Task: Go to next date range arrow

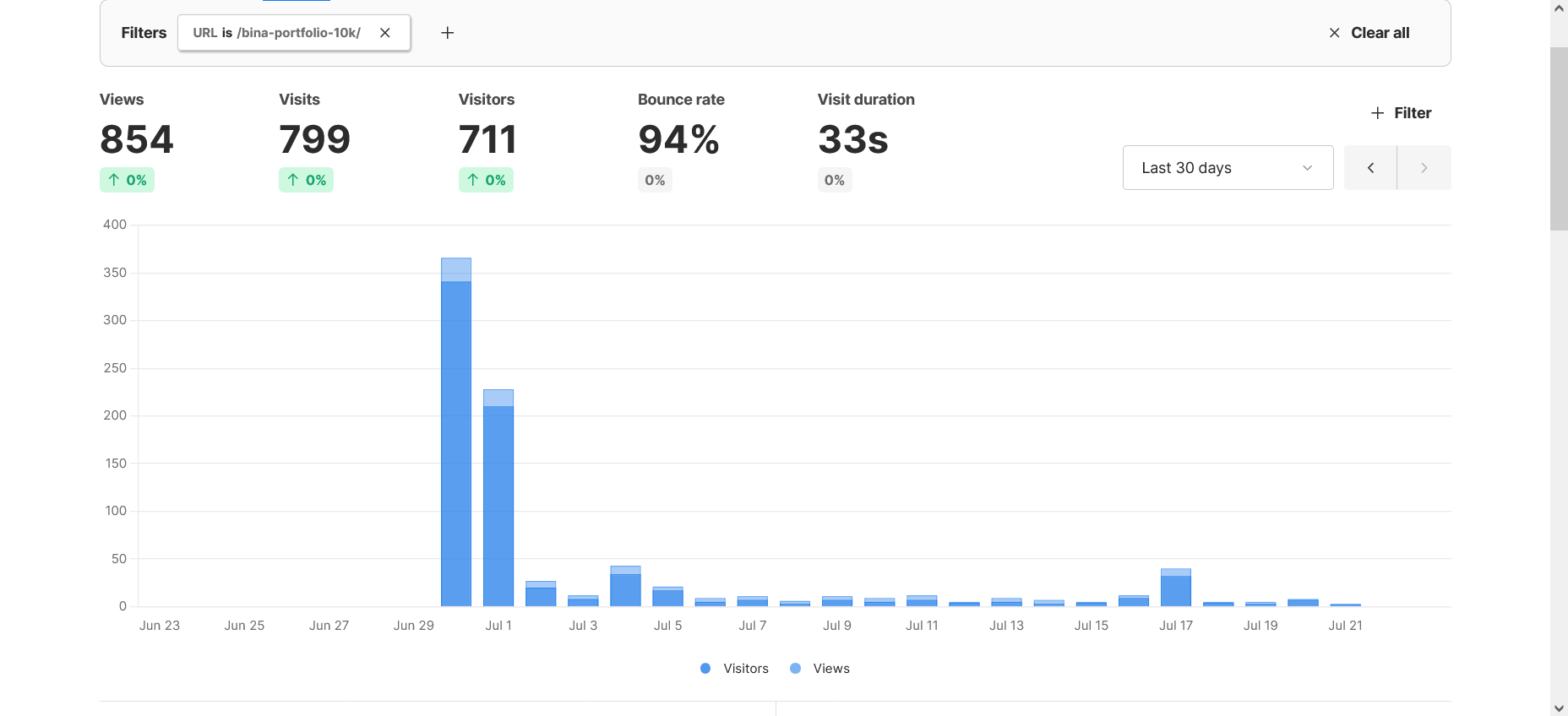Action: coord(1424,168)
